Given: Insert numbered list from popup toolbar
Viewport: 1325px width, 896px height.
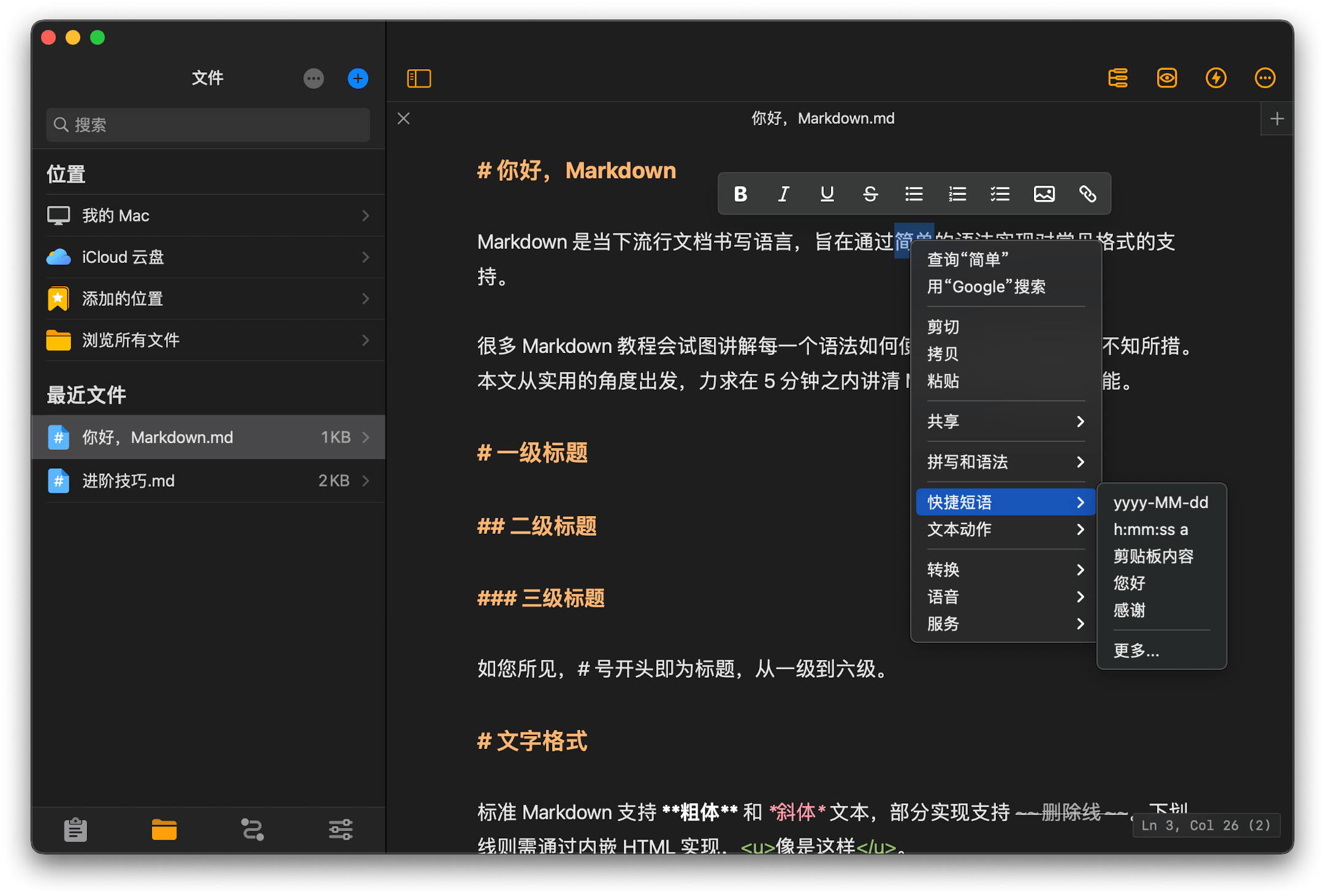Looking at the screenshot, I should pos(957,194).
